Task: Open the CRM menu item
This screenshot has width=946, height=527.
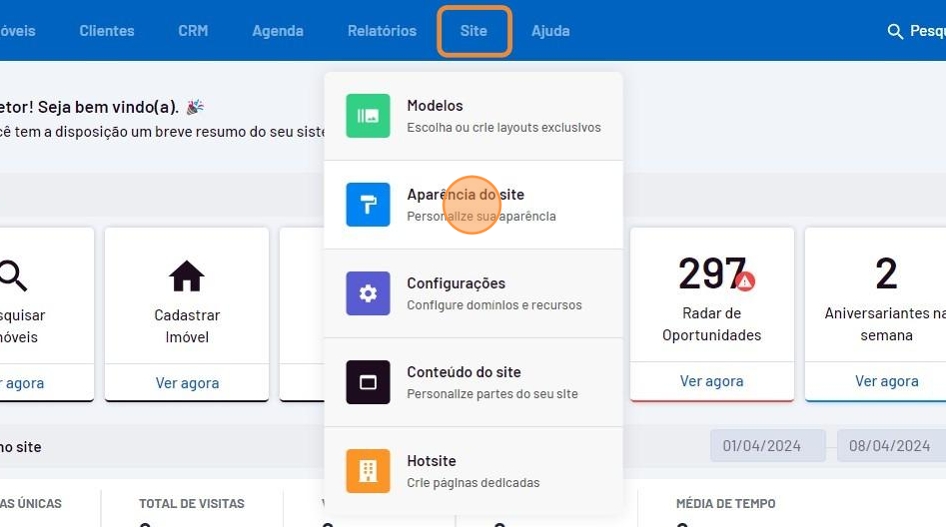Action: click(x=193, y=31)
